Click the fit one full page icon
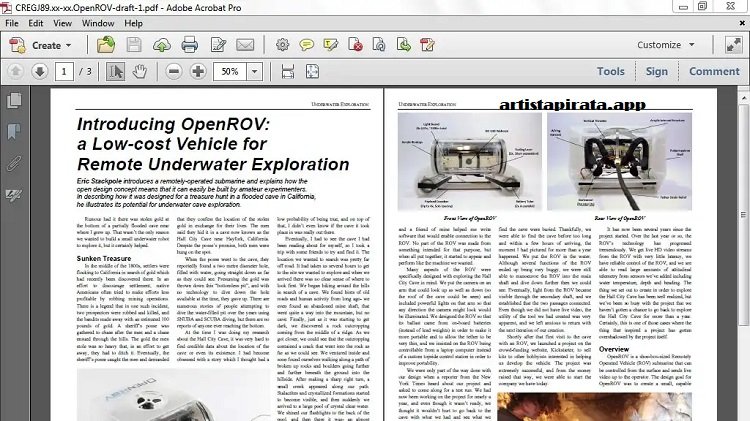The height and width of the screenshot is (421, 750). (x=312, y=72)
